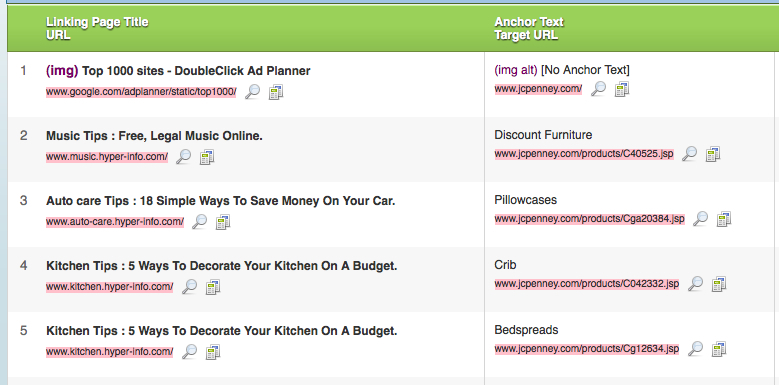Click the report icon beside google.com/adplanner URL
This screenshot has height=385, width=779.
coord(276,92)
